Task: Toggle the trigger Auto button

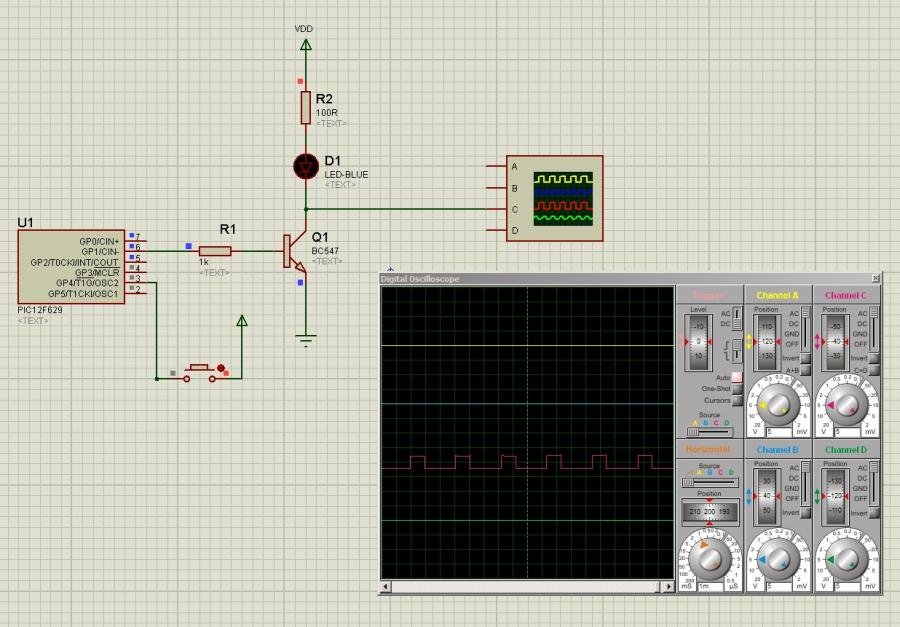Action: 737,376
